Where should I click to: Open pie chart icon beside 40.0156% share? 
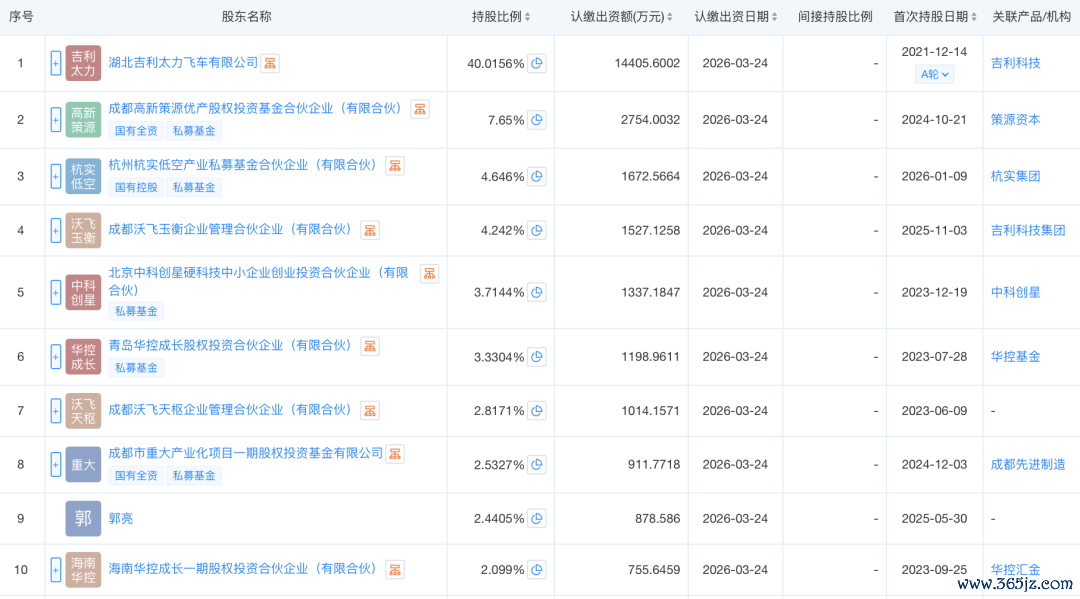pyautogui.click(x=537, y=63)
